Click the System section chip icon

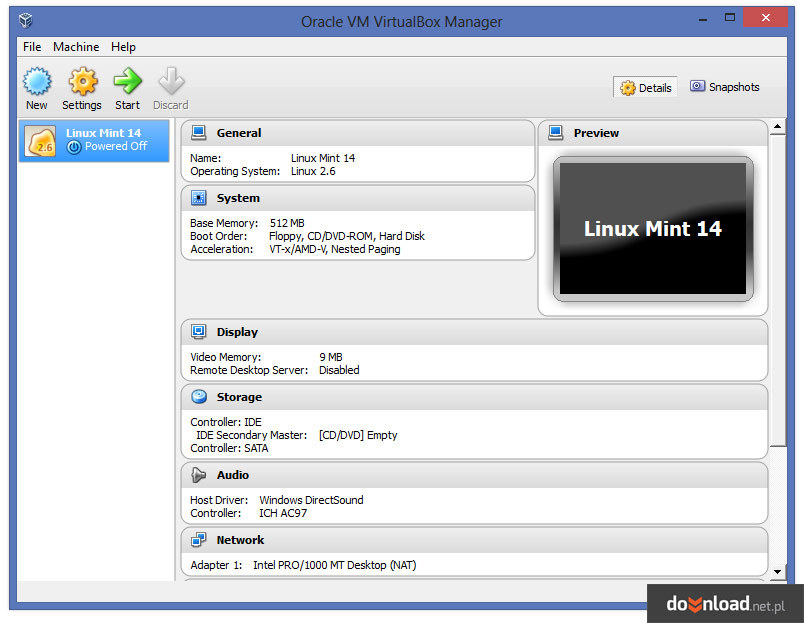[198, 198]
